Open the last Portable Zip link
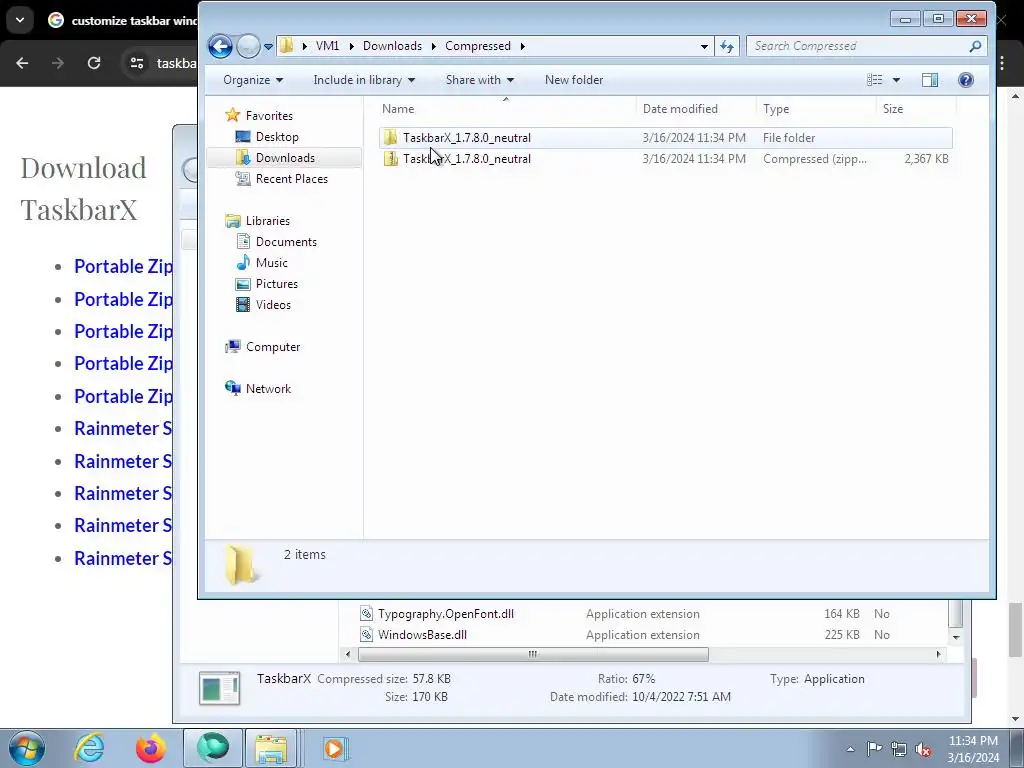This screenshot has height=768, width=1024. point(123,396)
